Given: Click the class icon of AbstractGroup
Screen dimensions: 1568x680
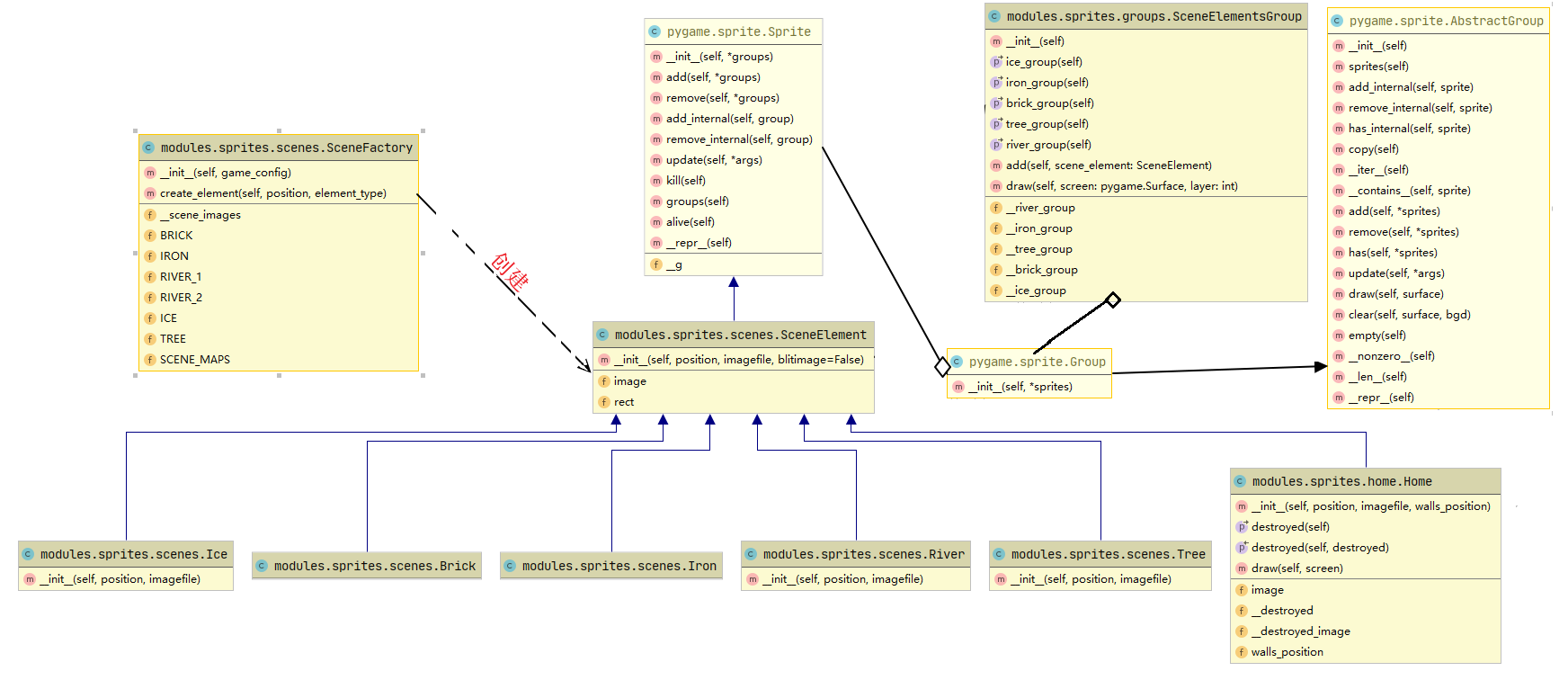Looking at the screenshot, I should [x=1337, y=21].
